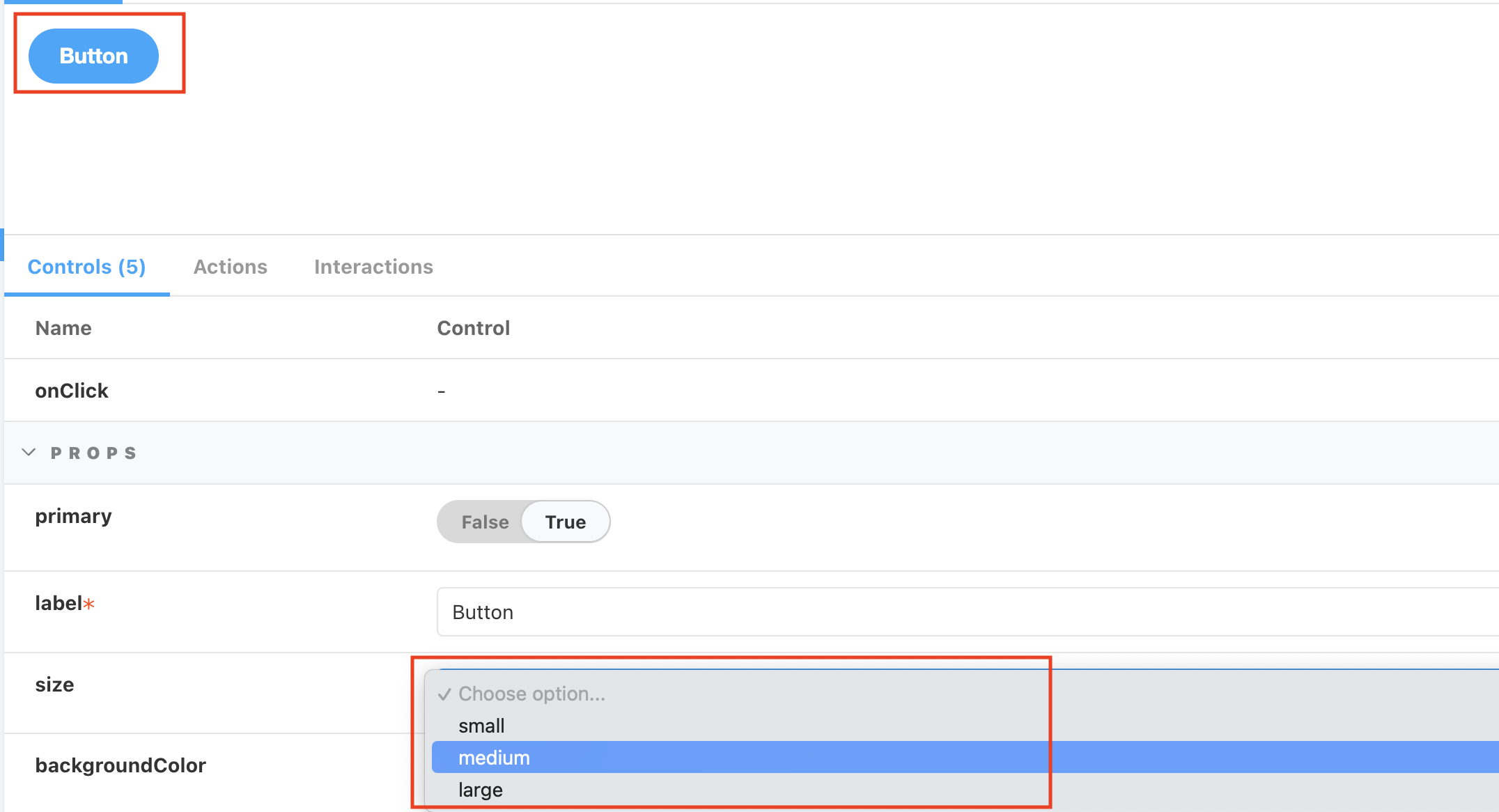1499x812 pixels.
Task: Collapse the PROPS section chevron
Action: pos(29,453)
